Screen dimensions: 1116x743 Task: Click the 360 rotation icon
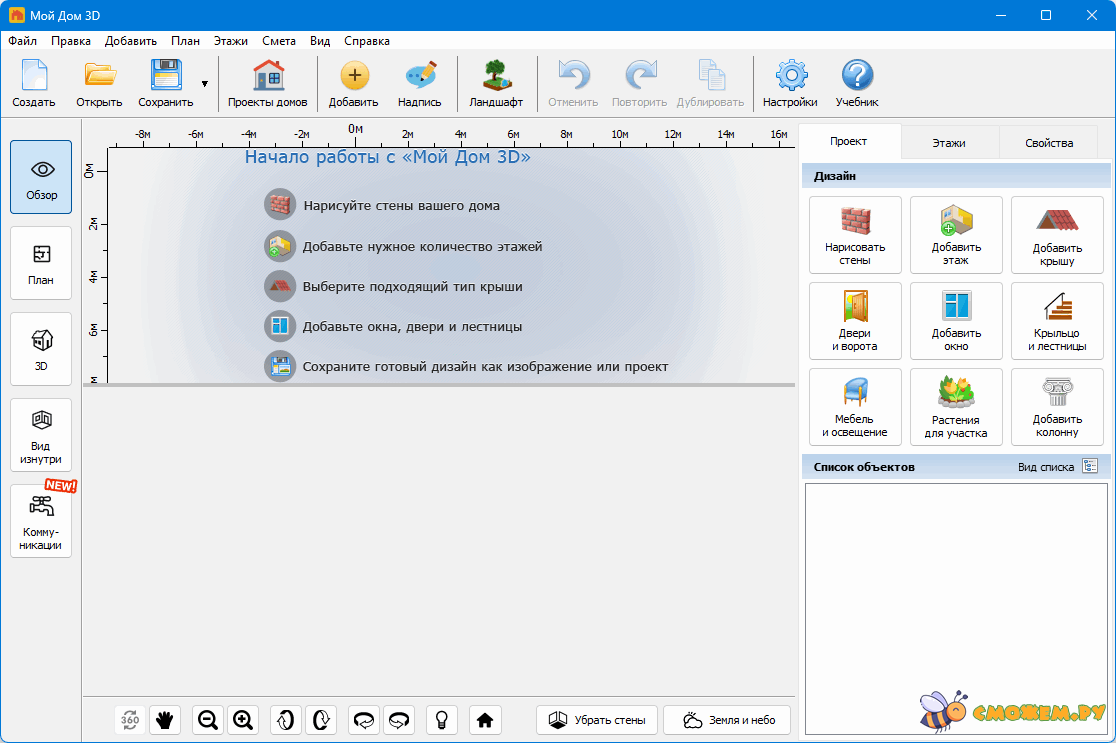point(130,720)
